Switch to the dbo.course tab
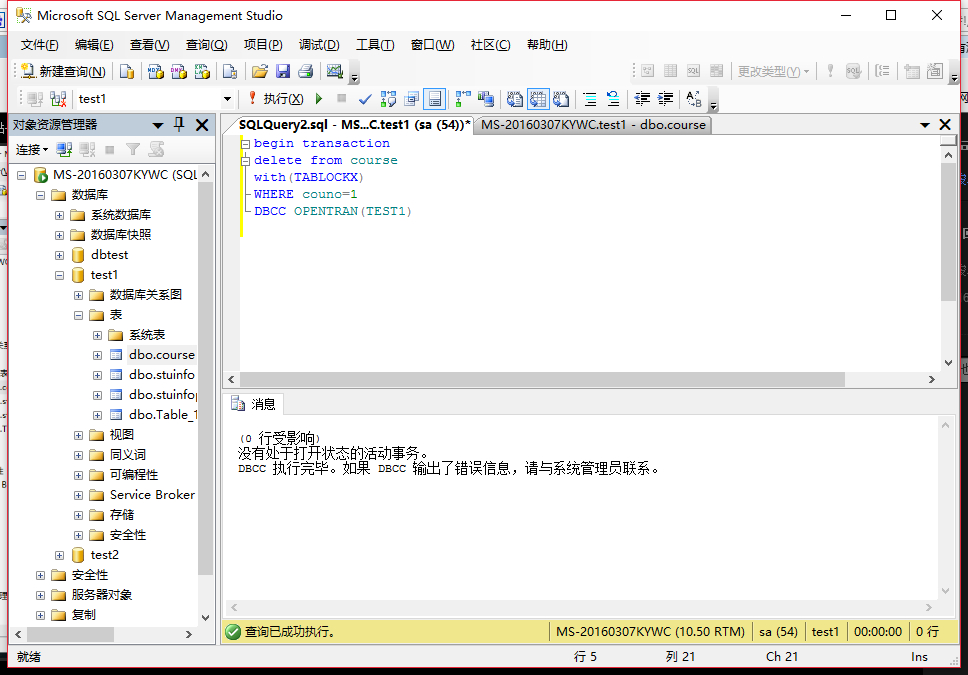The image size is (968, 675). (592, 125)
